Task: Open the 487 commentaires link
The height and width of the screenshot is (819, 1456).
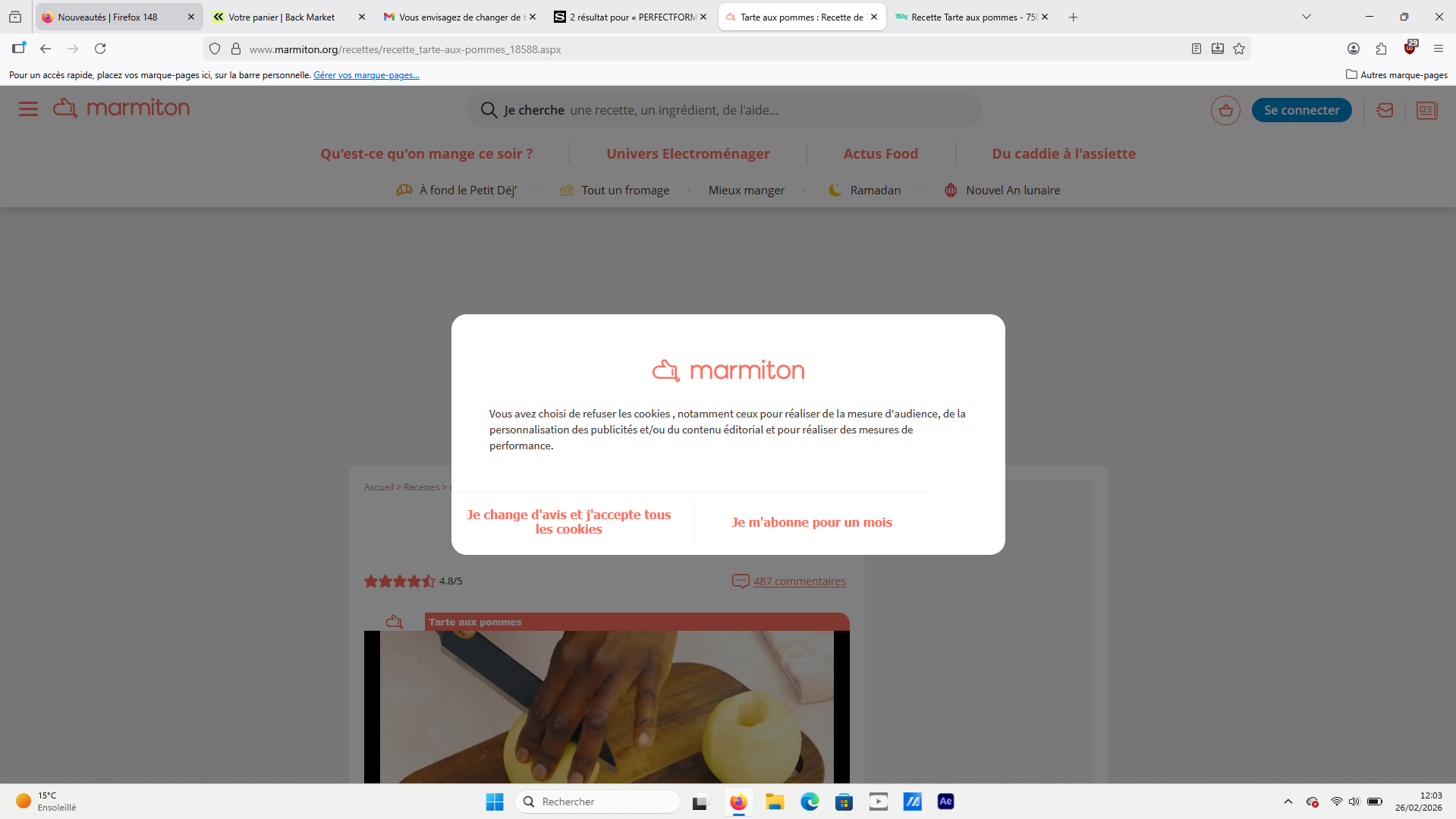Action: tap(799, 581)
